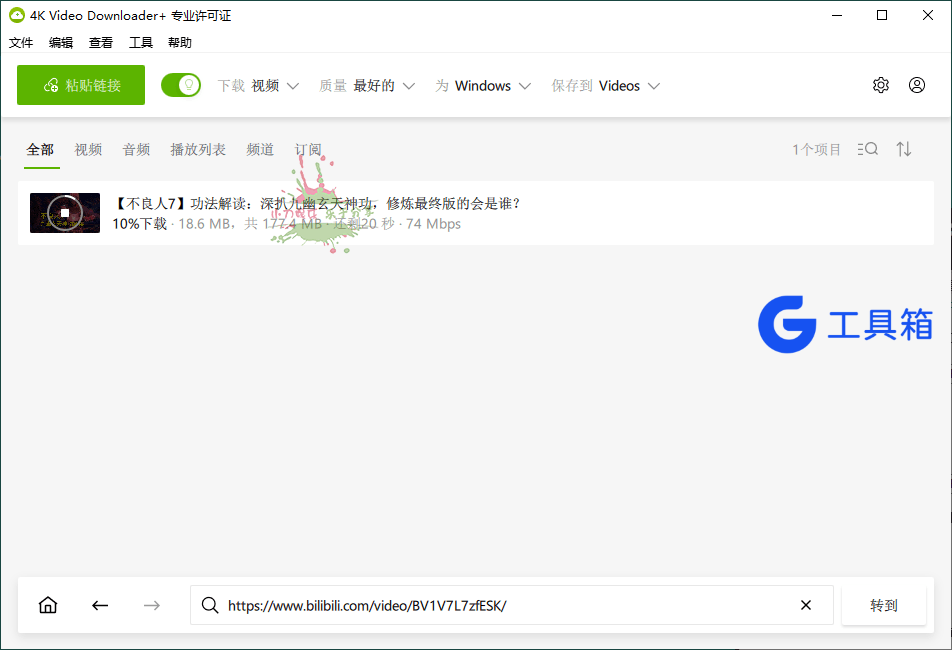Click the 转到 go button
Image resolution: width=952 pixels, height=650 pixels.
884,605
